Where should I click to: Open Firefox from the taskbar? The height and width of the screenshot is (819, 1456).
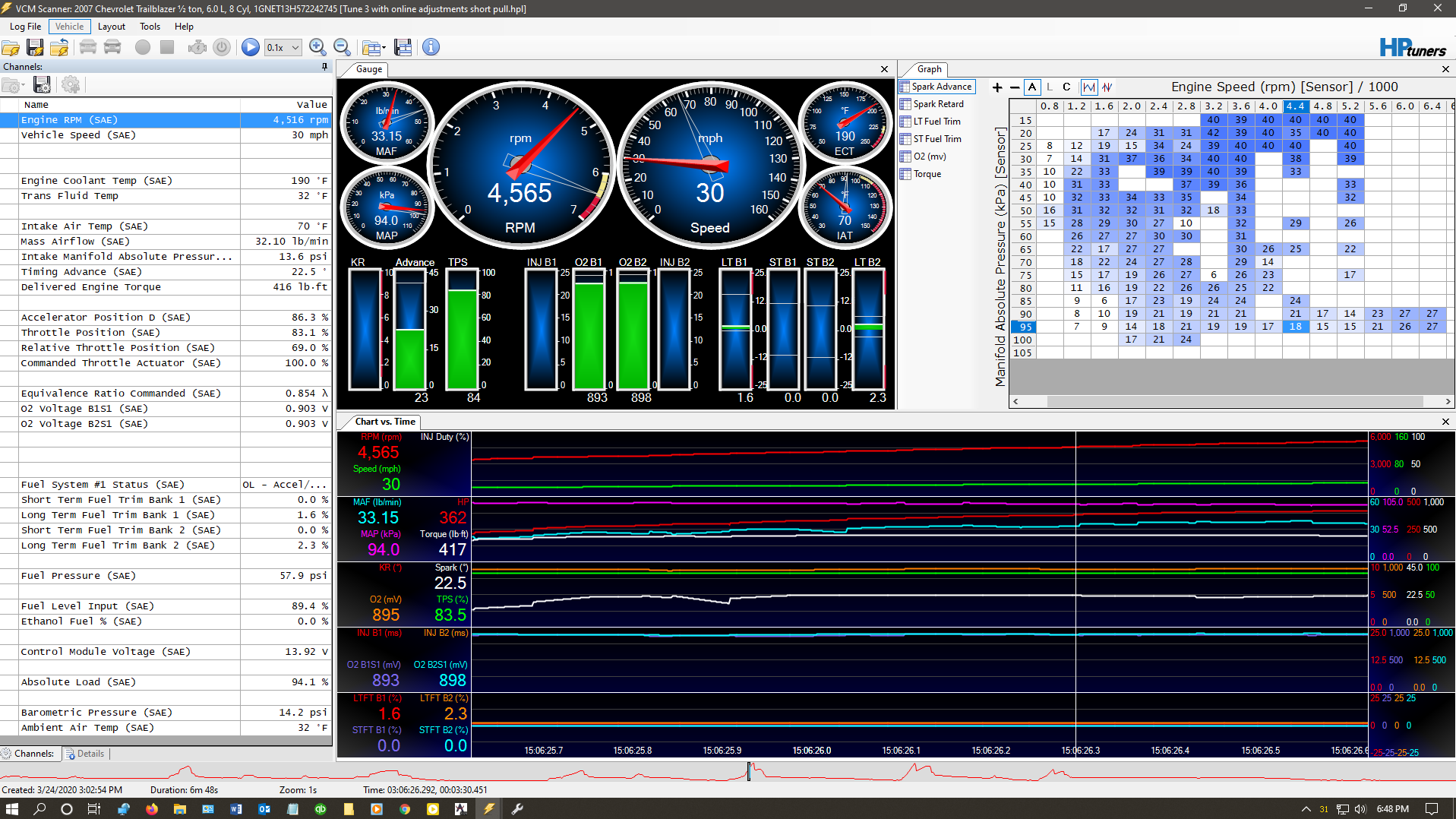pos(151,808)
